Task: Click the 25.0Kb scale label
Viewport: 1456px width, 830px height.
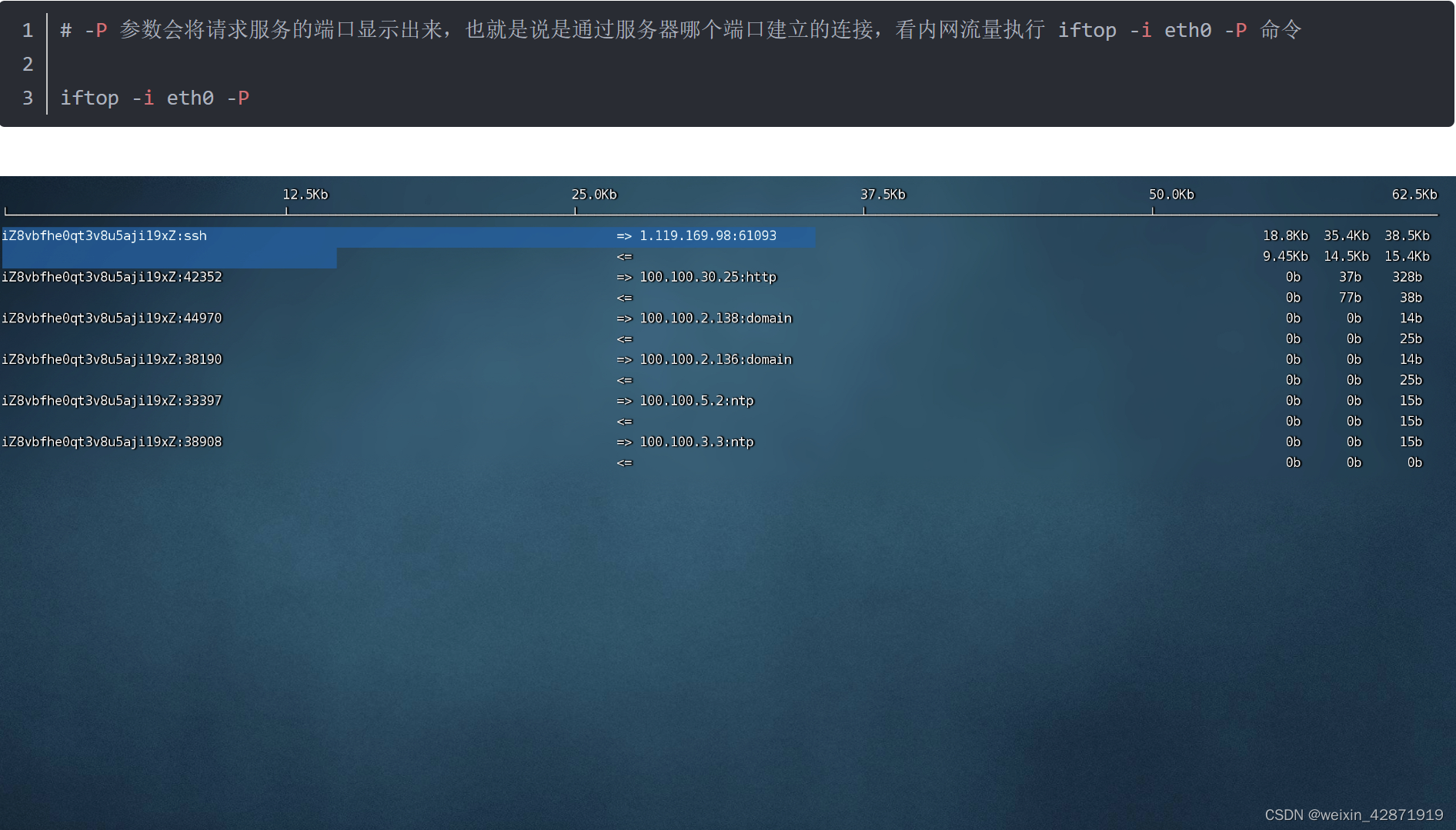Action: pos(594,195)
